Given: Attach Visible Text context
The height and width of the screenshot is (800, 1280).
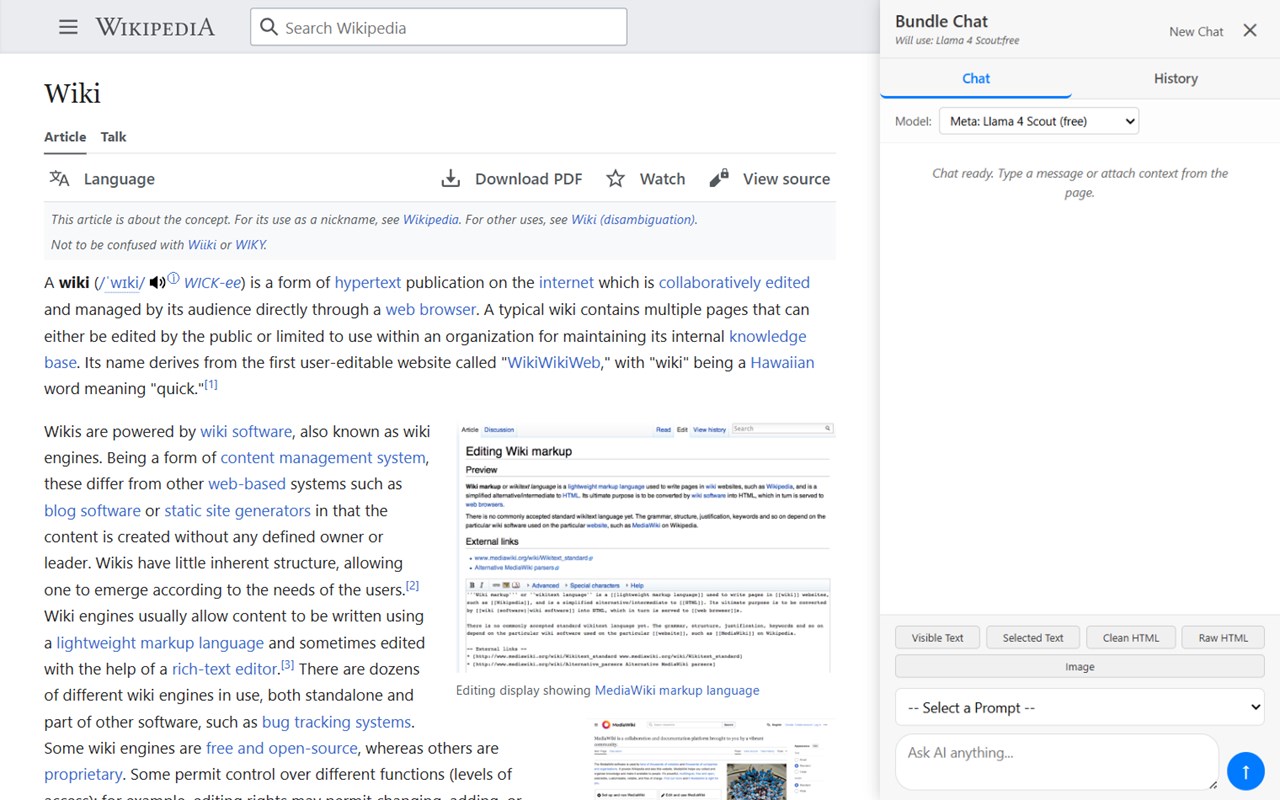Looking at the screenshot, I should pyautogui.click(x=938, y=637).
